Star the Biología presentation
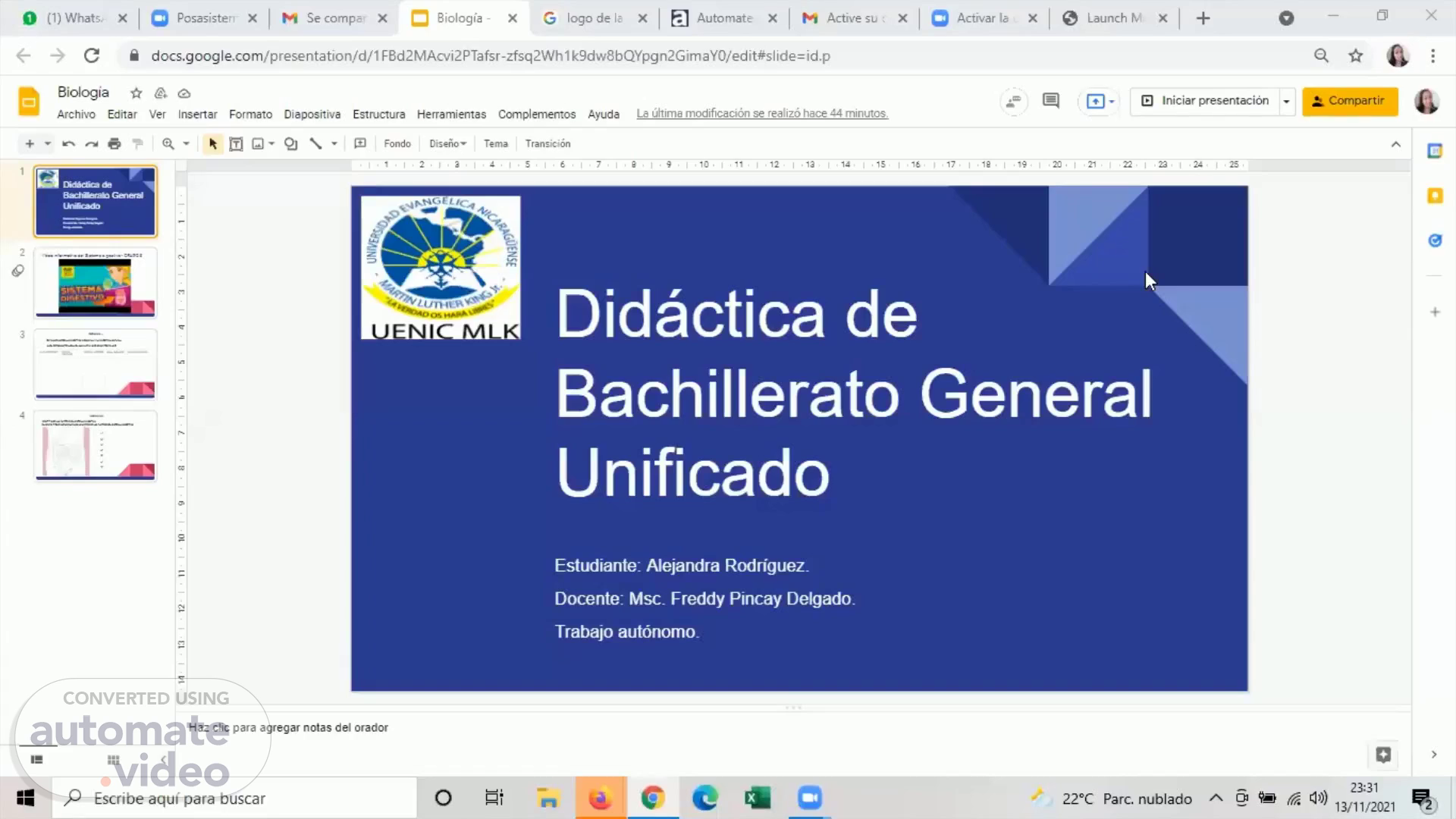Image resolution: width=1456 pixels, height=819 pixels. coord(136,93)
